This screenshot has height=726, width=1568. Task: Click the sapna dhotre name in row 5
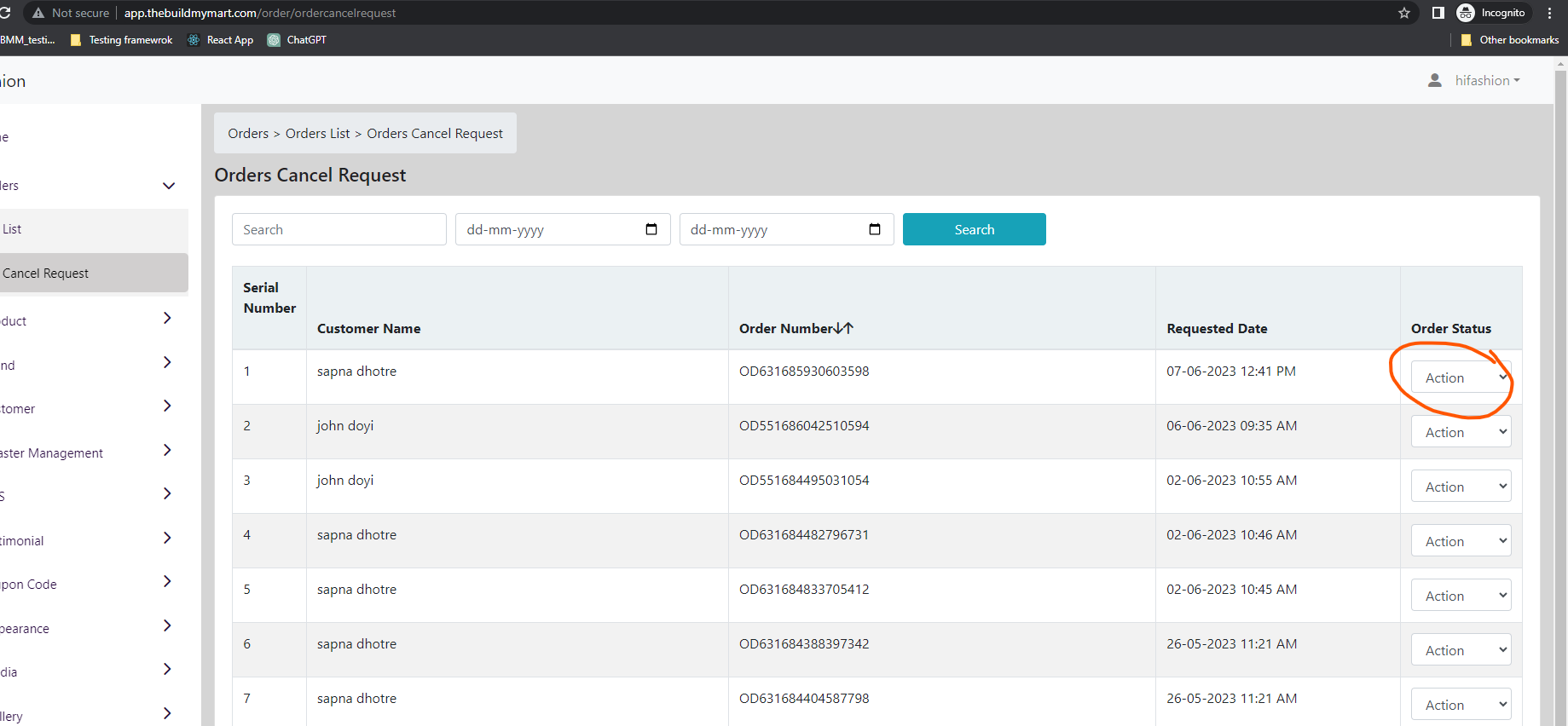(x=356, y=589)
